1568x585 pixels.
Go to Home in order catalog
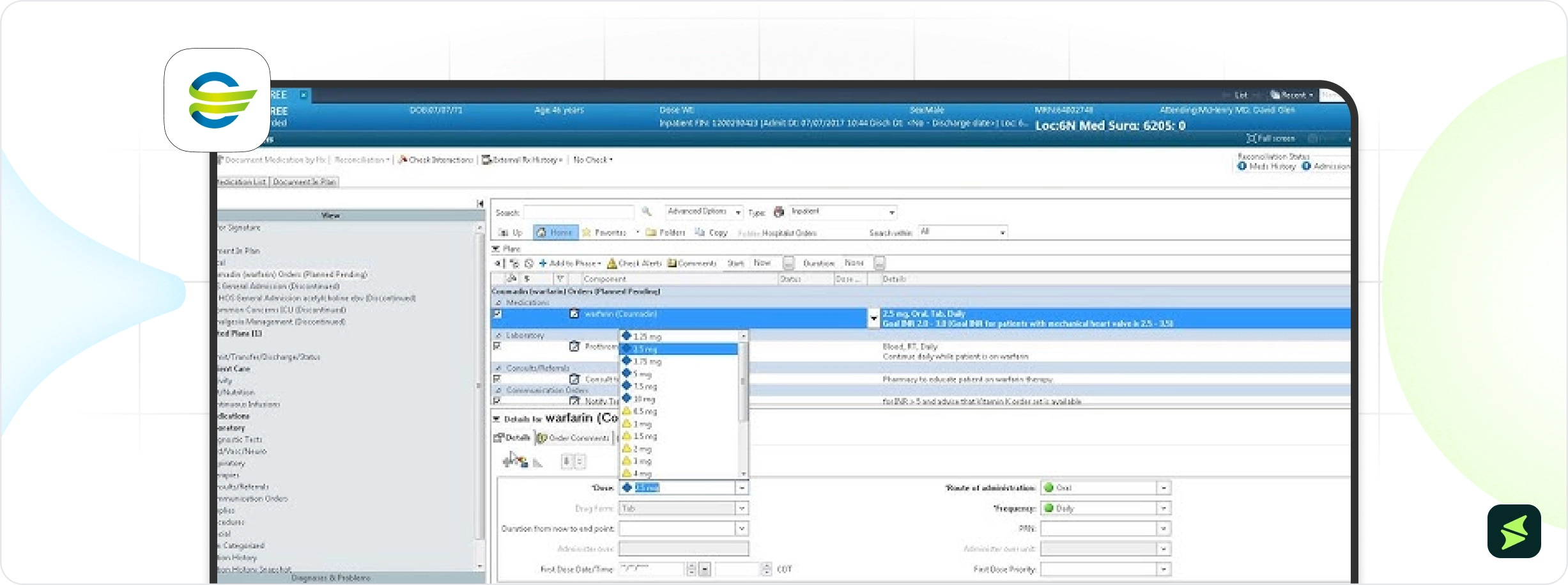point(555,233)
